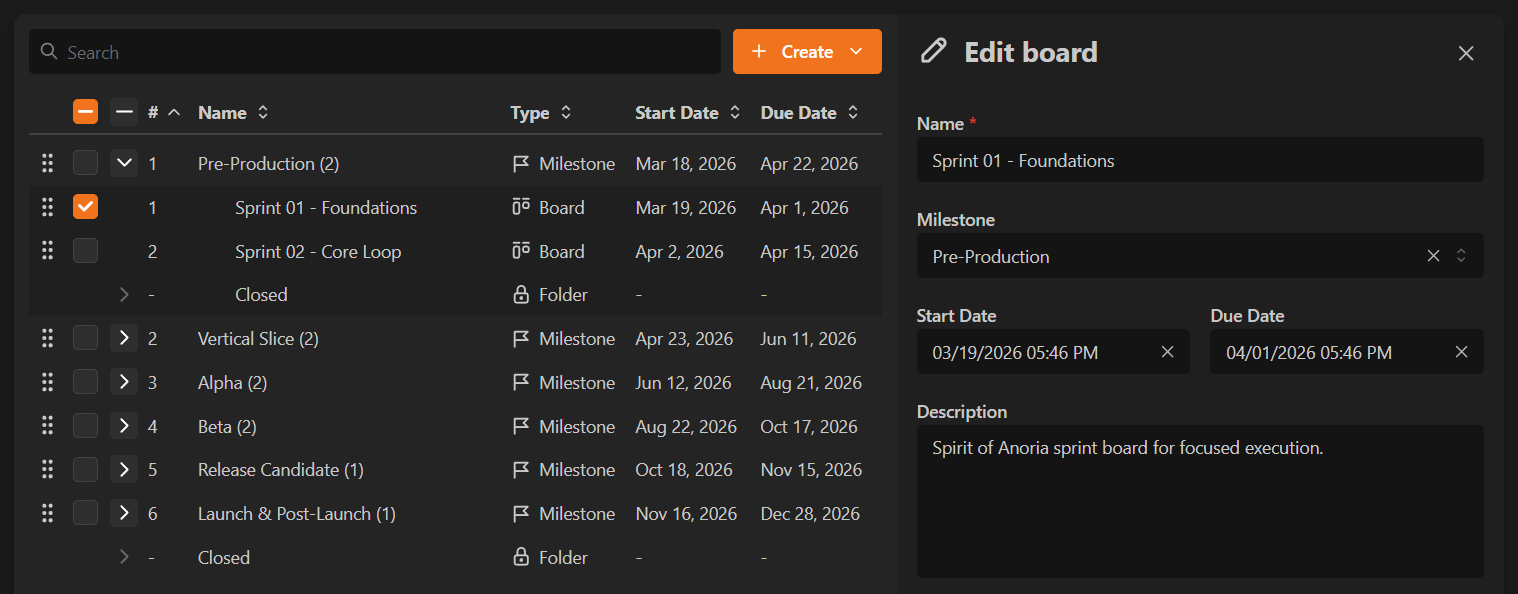Toggle the select-all header checkbox

pos(85,112)
